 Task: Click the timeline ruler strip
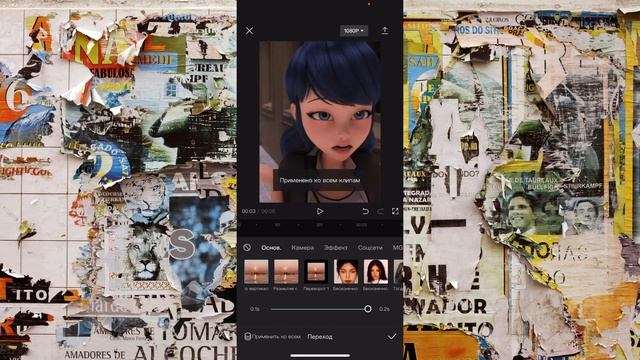pyautogui.click(x=320, y=225)
